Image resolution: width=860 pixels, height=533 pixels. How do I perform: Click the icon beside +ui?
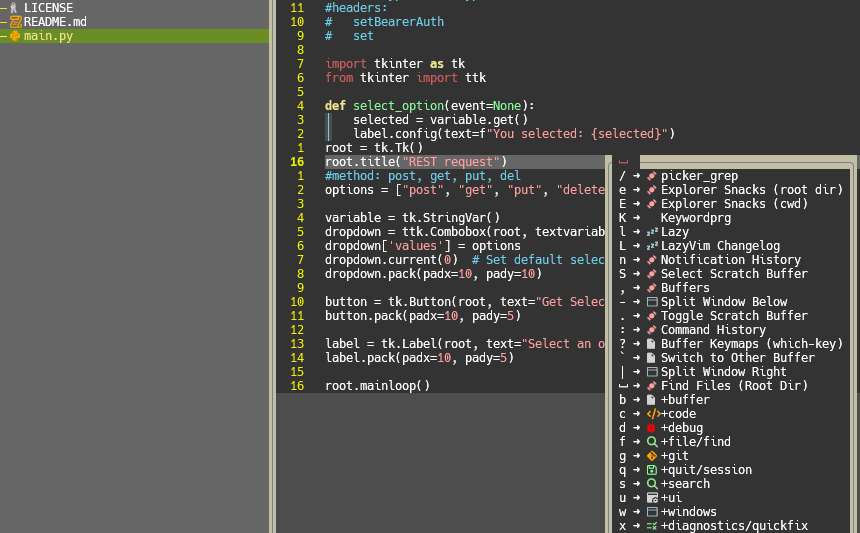coord(652,498)
